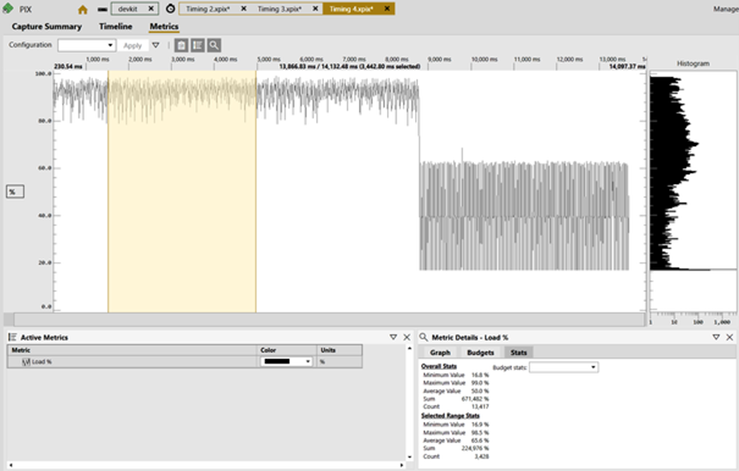
Task: Click the Active Metrics list icon
Action: (13, 337)
